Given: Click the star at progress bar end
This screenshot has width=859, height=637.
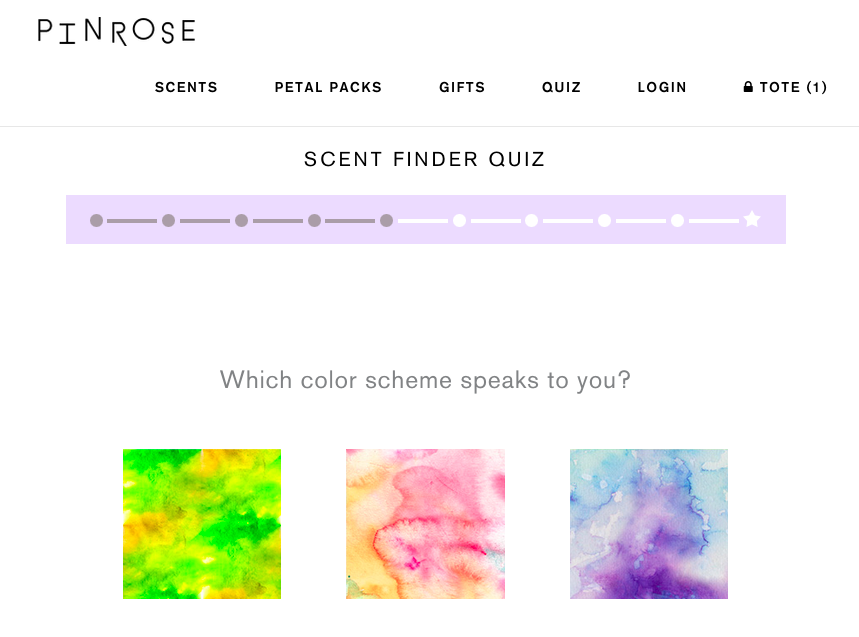Looking at the screenshot, I should [752, 219].
